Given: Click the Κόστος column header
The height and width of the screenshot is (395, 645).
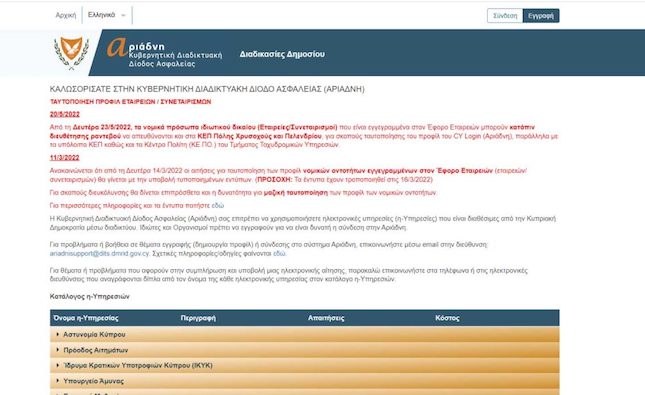Looking at the screenshot, I should point(448,318).
